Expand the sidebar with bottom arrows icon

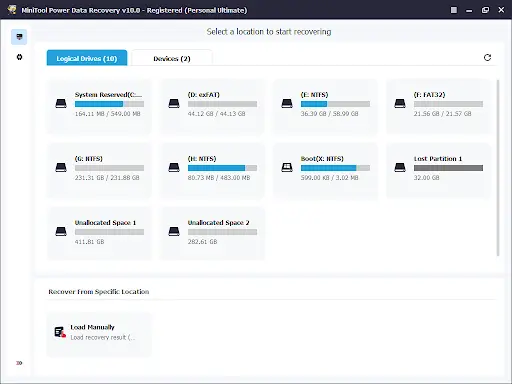(x=19, y=363)
